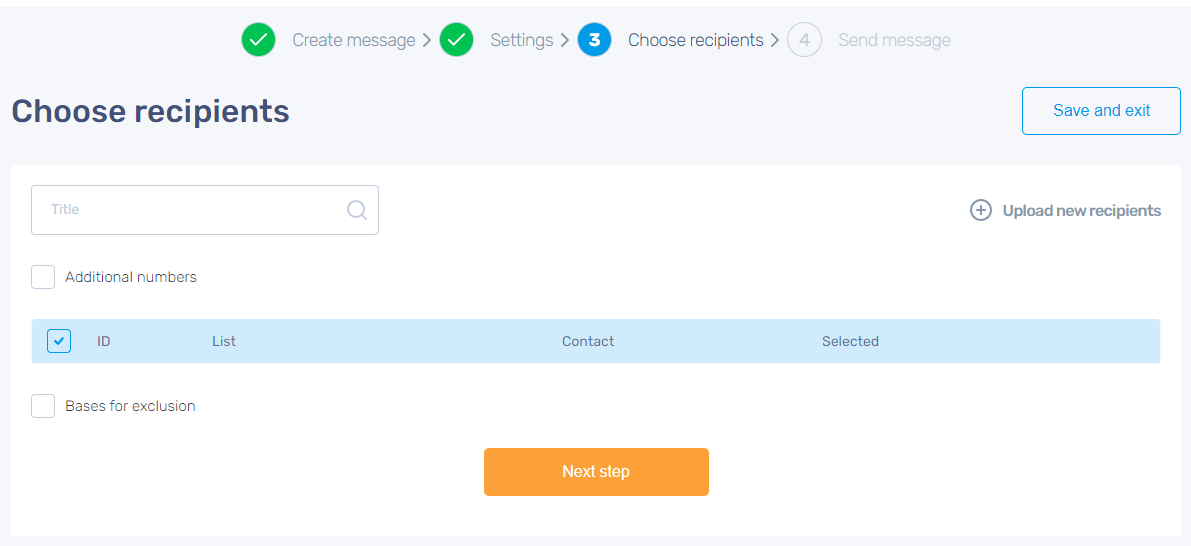Click the blue step 3 circle icon
The image size is (1191, 546).
[x=594, y=40]
